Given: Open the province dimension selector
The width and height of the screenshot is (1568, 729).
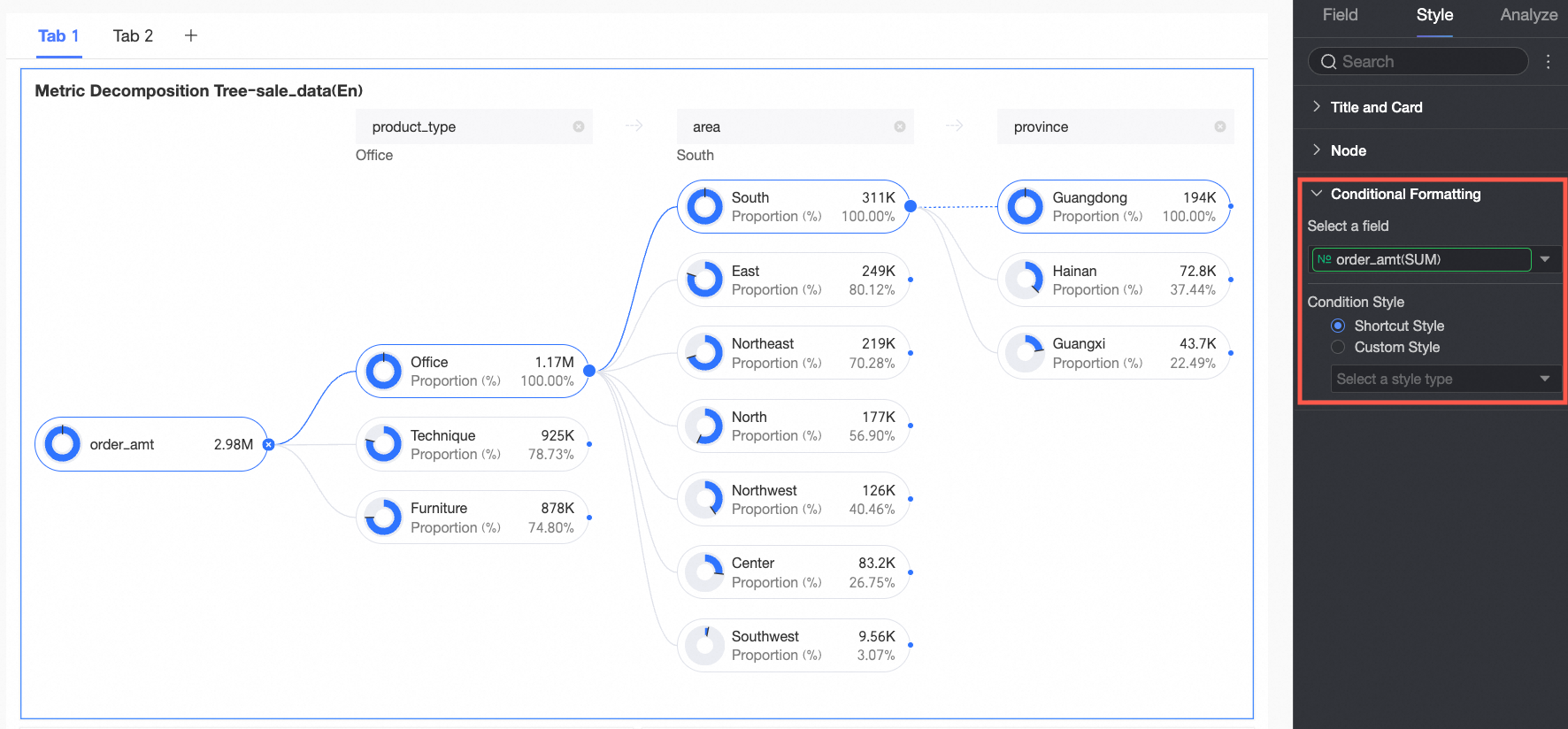Looking at the screenshot, I should tap(1116, 127).
